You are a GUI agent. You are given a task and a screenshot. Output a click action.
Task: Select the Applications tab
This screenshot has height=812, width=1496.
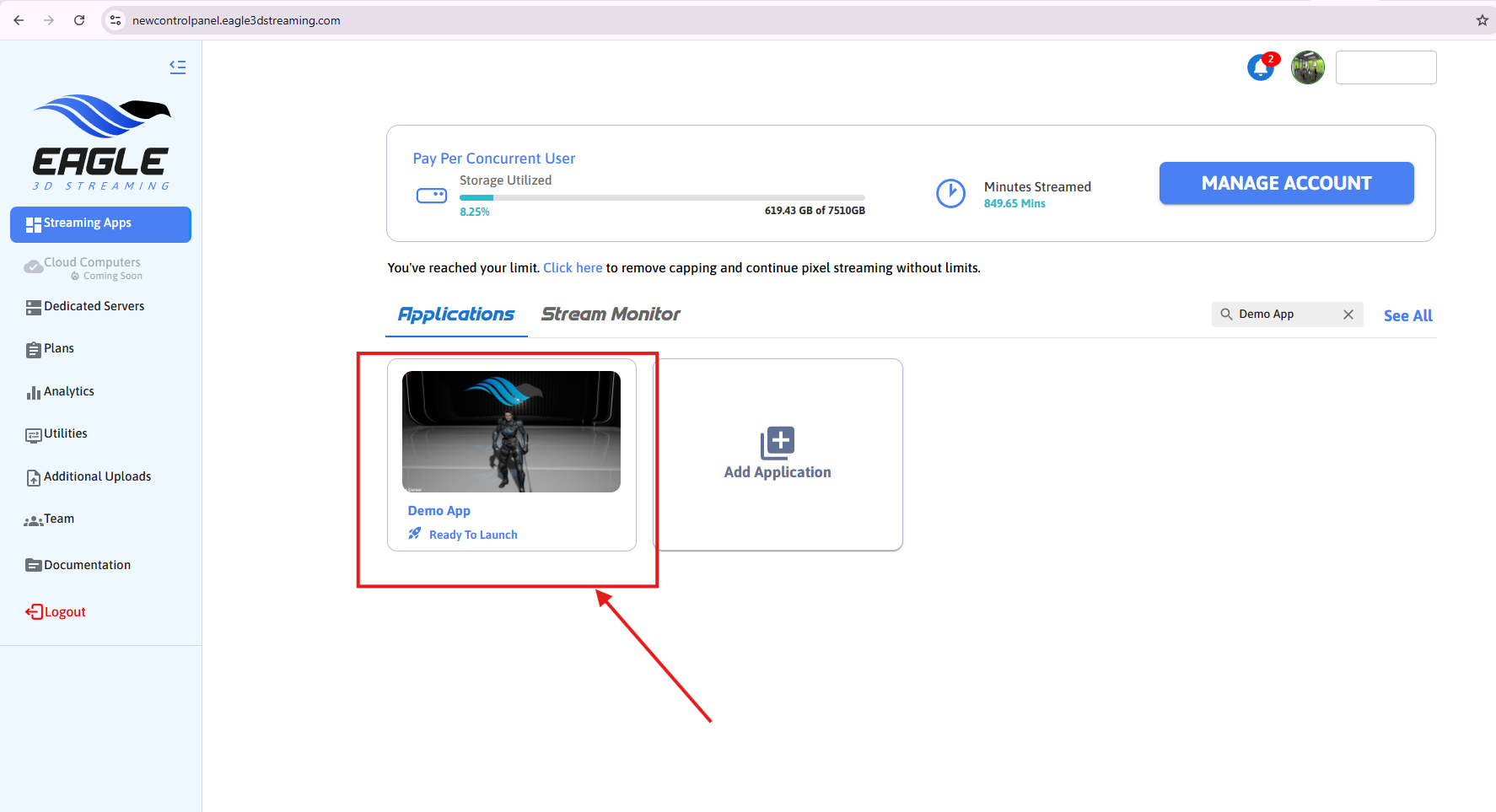[x=455, y=315]
